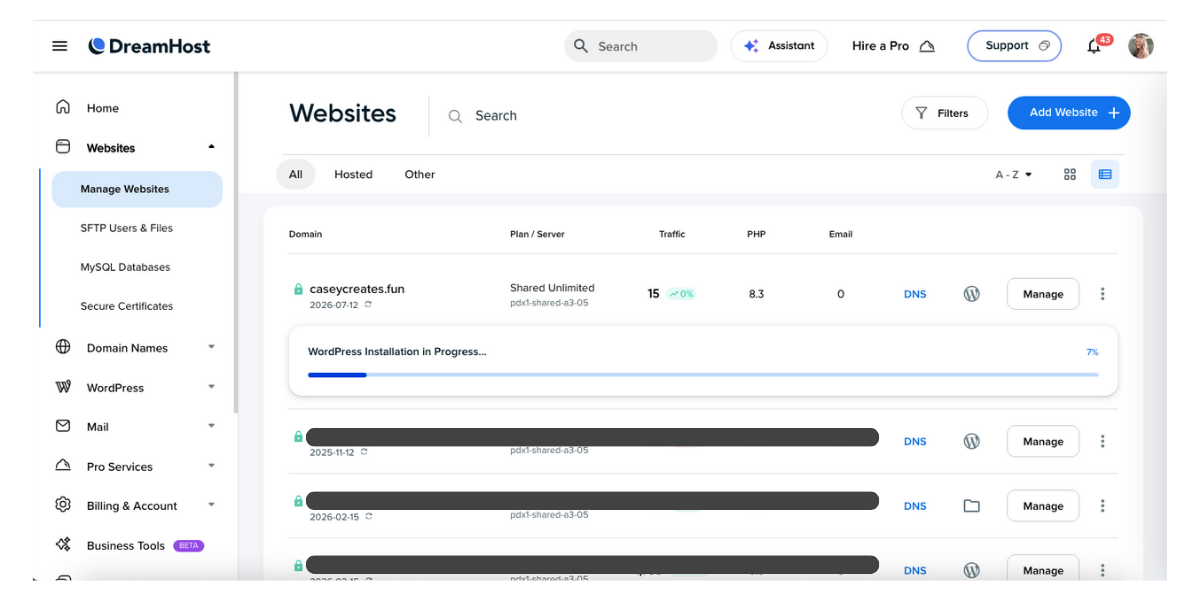Click Manage for the 2025-11-12 site
1200x600 pixels.
click(x=1043, y=441)
